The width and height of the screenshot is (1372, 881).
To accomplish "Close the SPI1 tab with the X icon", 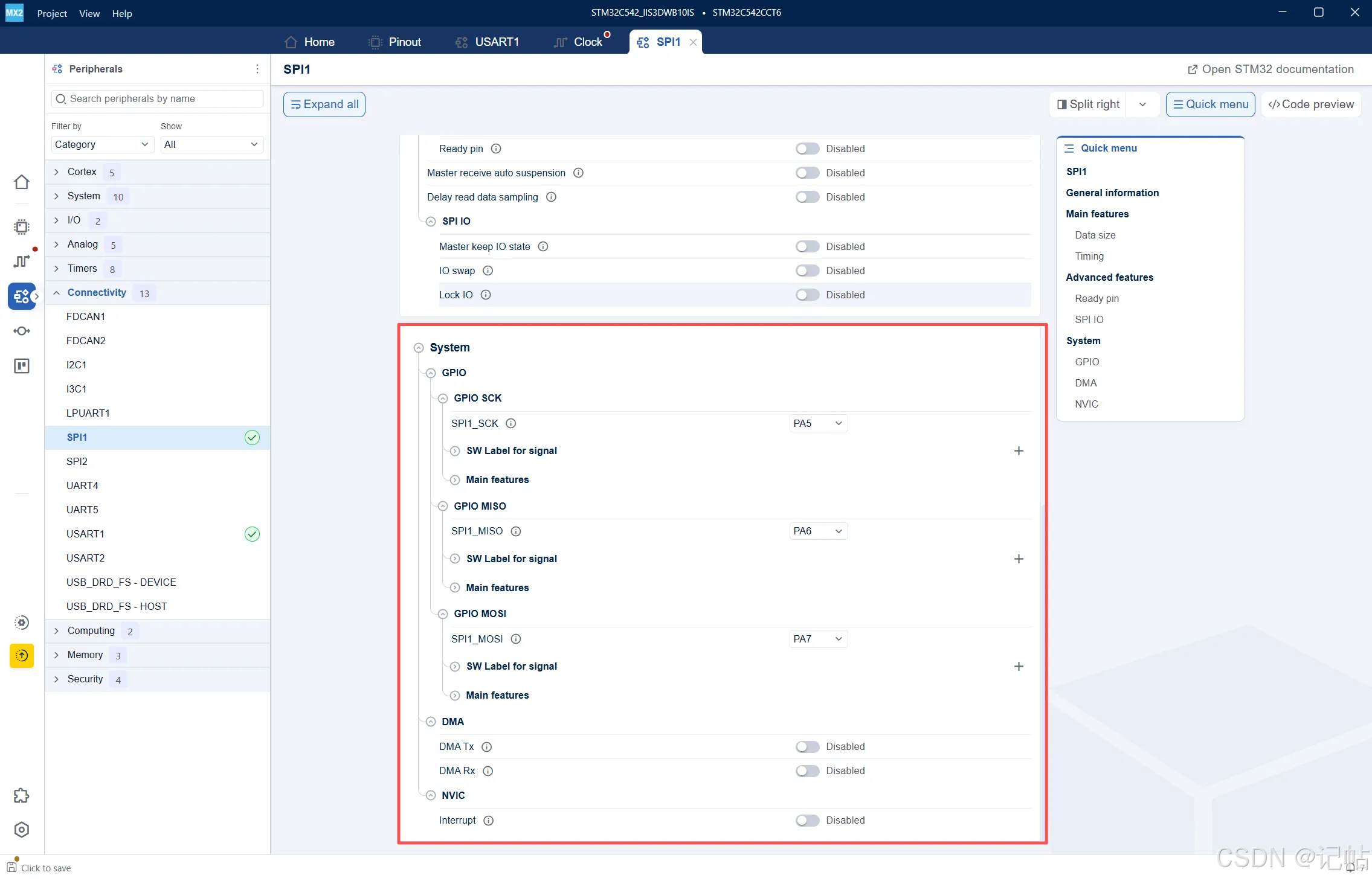I will (693, 42).
